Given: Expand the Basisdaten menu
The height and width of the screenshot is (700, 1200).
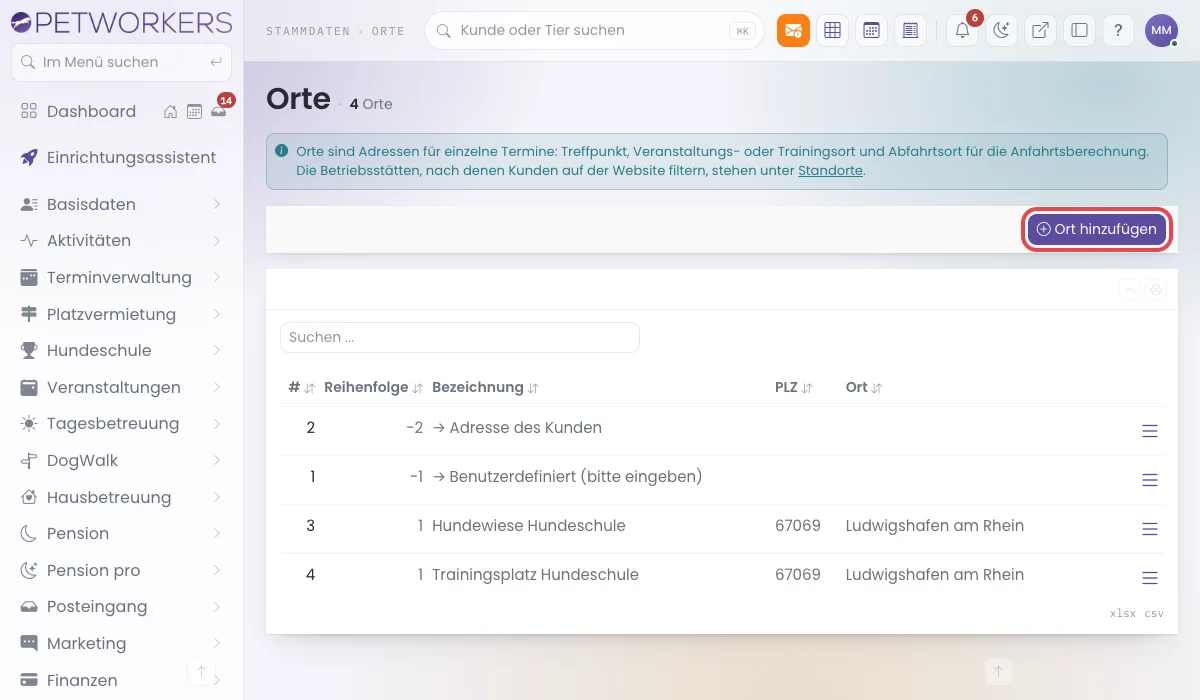Looking at the screenshot, I should (121, 204).
